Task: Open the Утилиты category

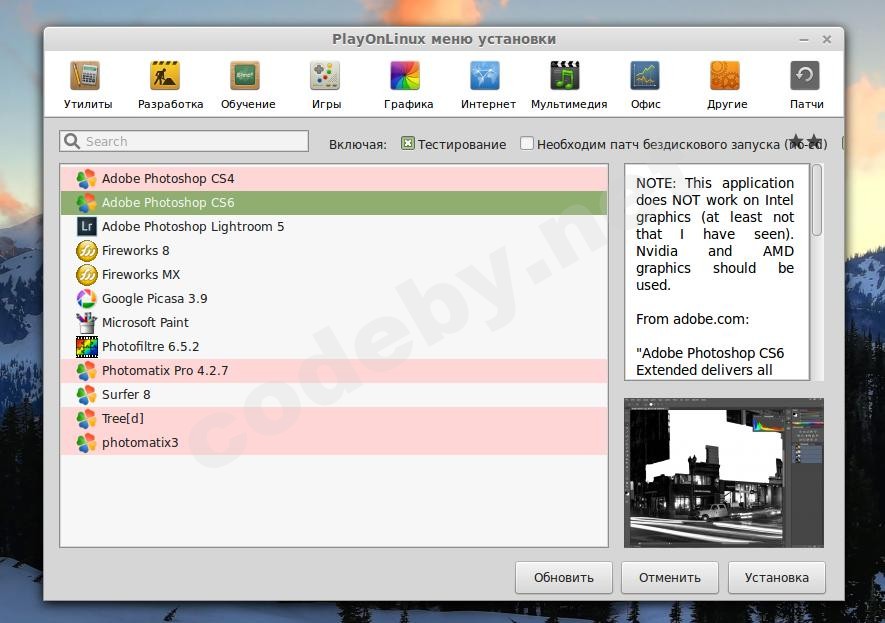Action: [x=86, y=85]
